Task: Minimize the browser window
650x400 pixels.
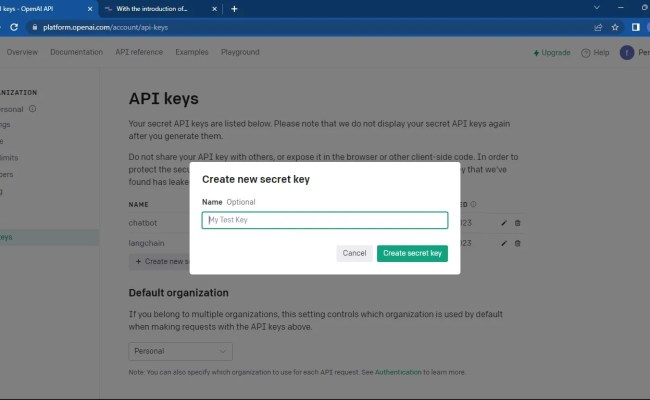Action: [621, 8]
